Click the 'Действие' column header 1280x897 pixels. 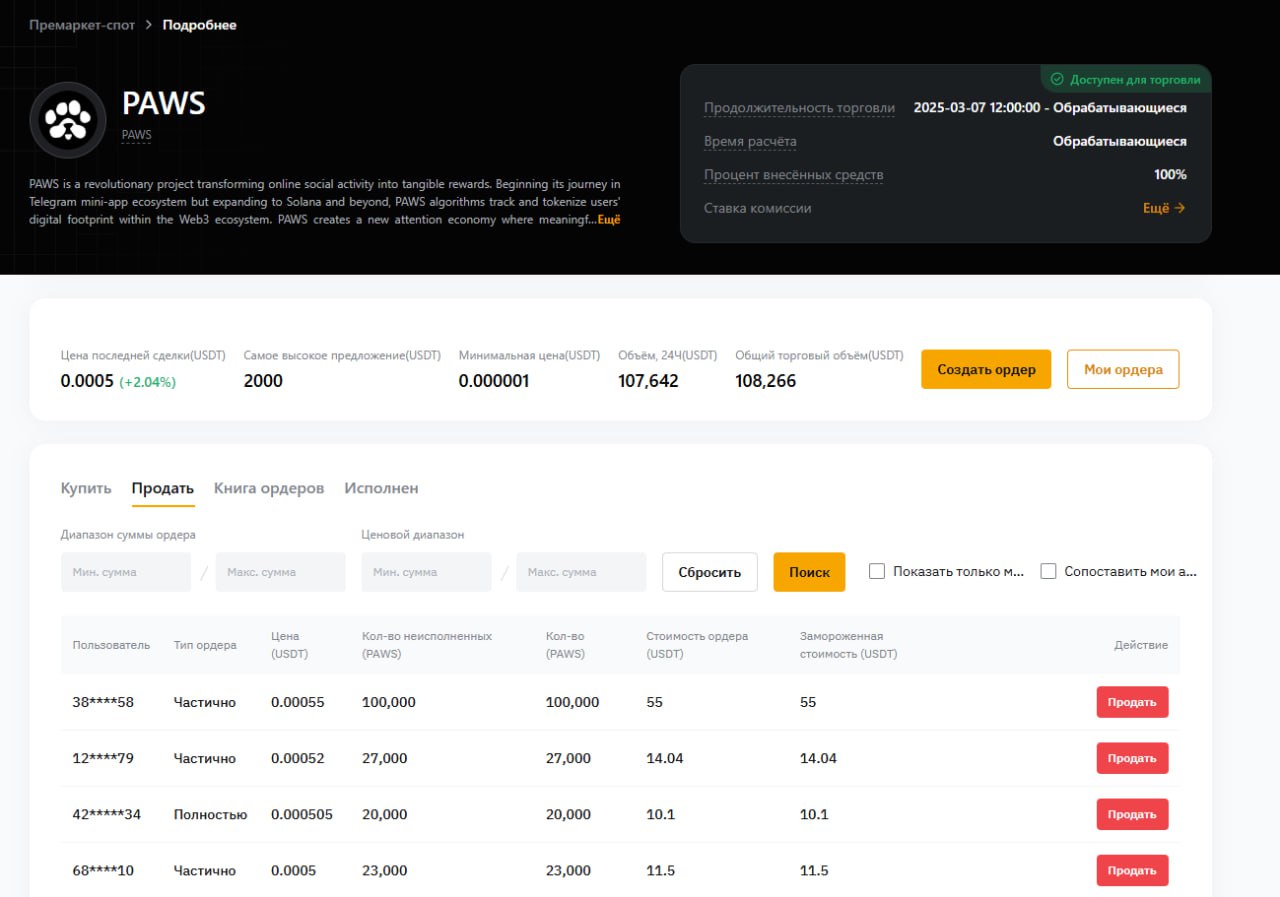[x=1141, y=645]
